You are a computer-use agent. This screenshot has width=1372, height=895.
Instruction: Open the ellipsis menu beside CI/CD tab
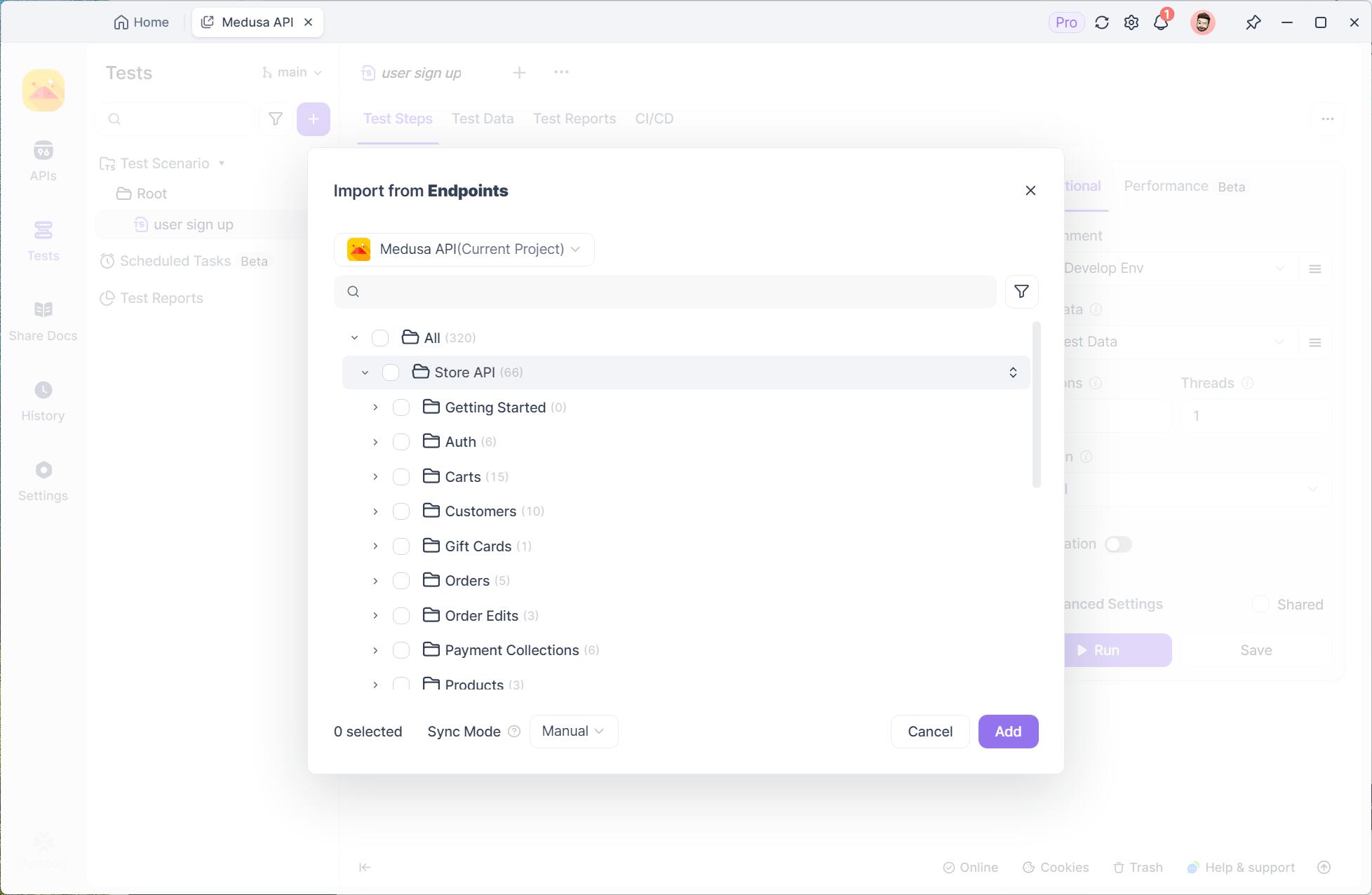point(1328,119)
